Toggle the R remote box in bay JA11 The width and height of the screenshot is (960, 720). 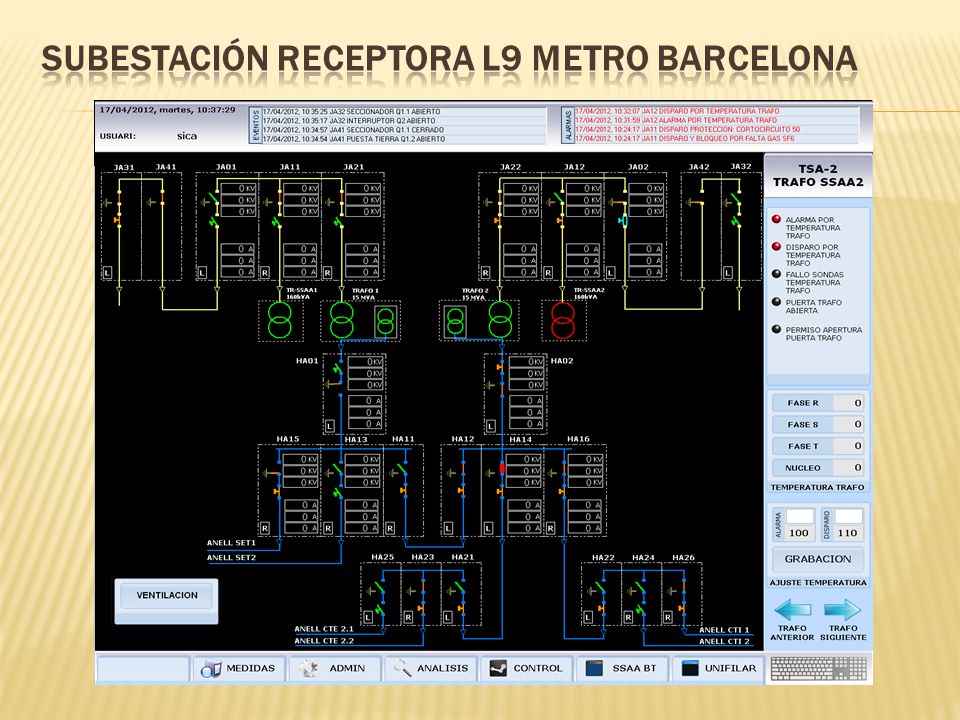click(265, 272)
